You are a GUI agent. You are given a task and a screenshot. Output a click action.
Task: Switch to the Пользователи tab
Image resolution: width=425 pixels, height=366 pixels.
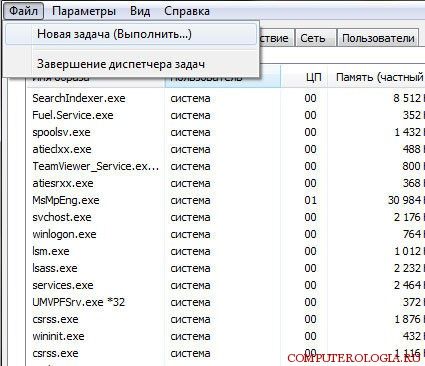[x=378, y=38]
